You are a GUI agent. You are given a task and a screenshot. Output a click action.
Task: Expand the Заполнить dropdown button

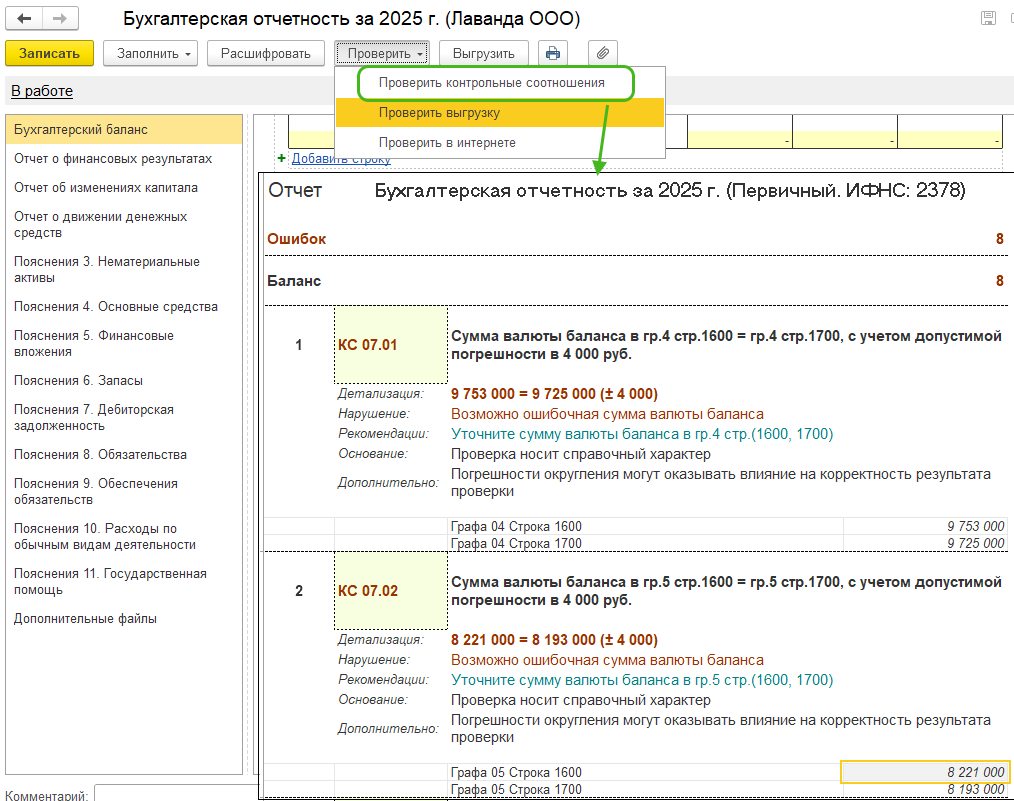coord(150,53)
